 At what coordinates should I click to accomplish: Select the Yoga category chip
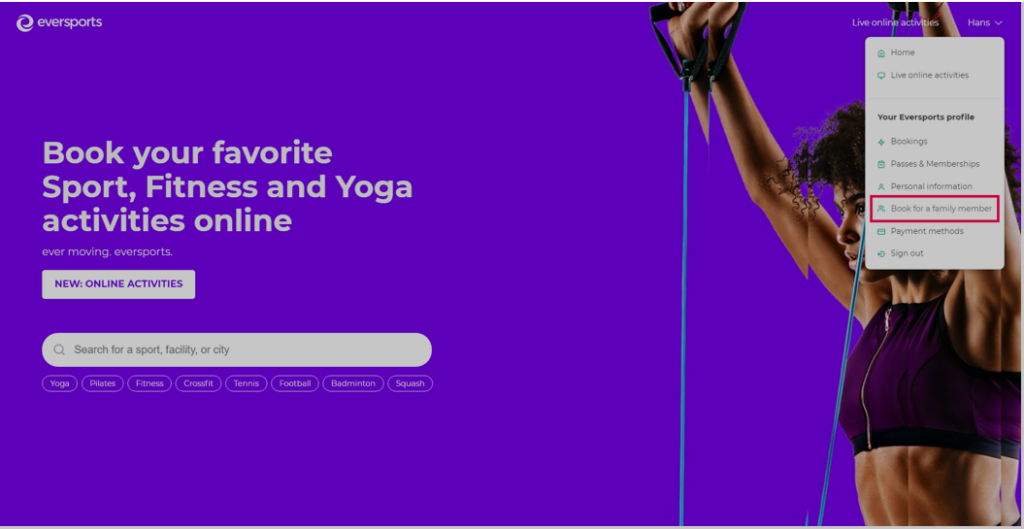60,384
